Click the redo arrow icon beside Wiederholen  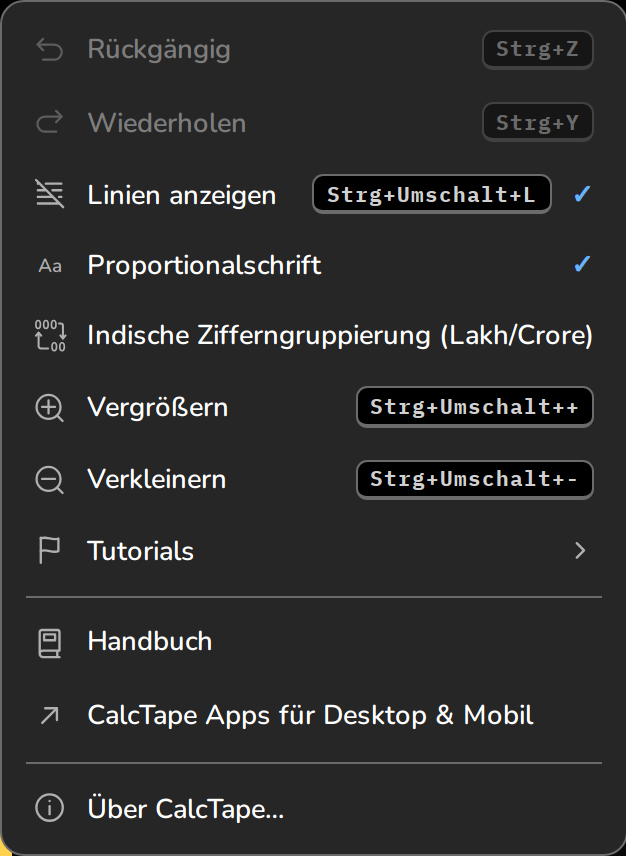pos(49,122)
